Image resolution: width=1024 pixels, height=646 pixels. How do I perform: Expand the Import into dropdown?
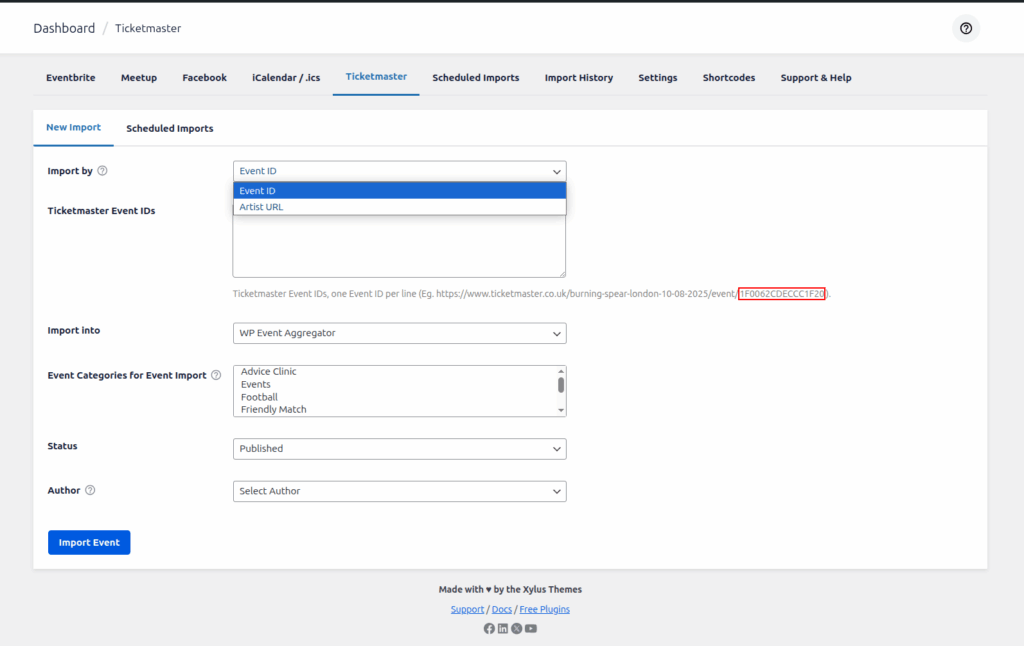(x=399, y=333)
